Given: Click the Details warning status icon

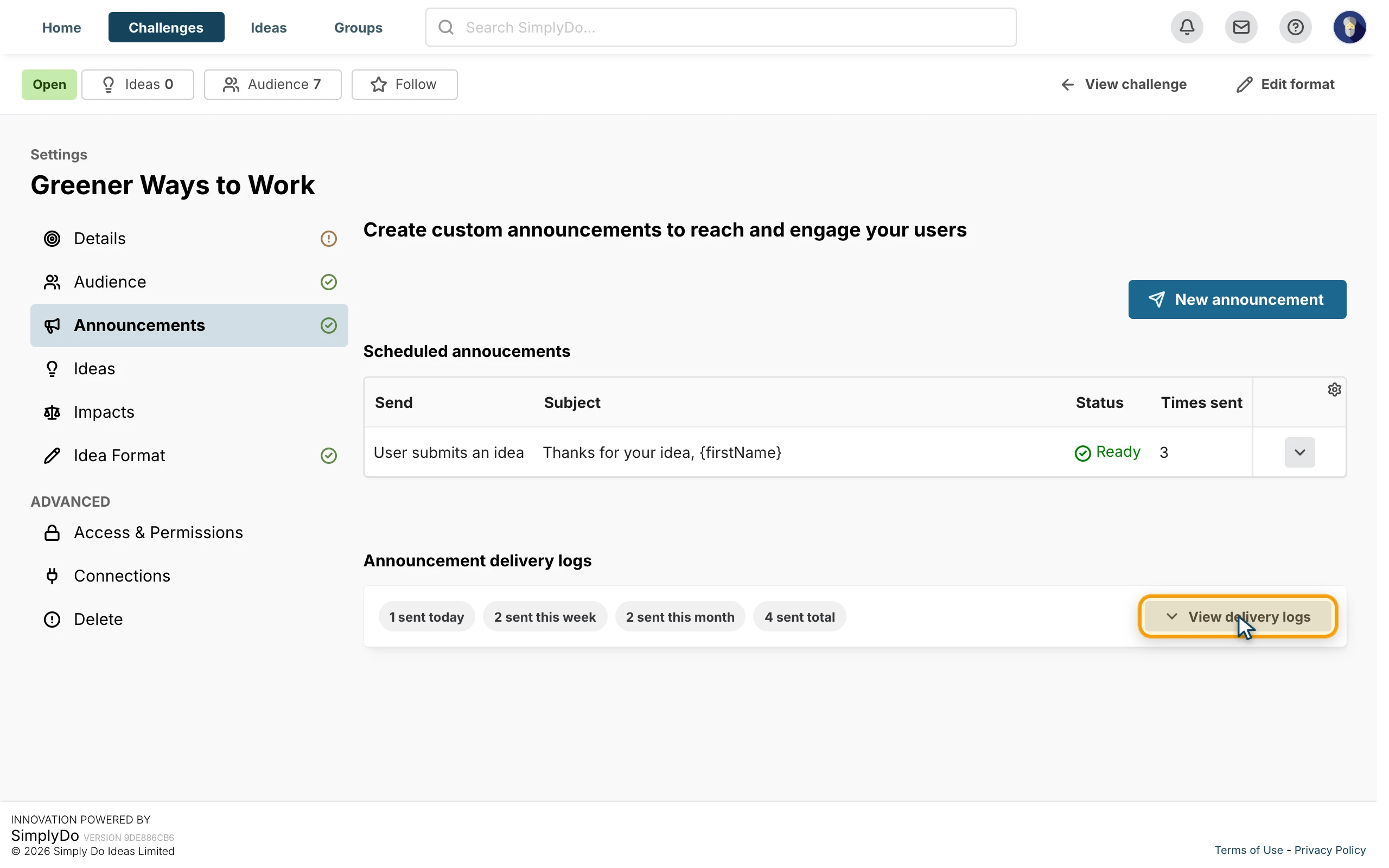Looking at the screenshot, I should click(328, 239).
